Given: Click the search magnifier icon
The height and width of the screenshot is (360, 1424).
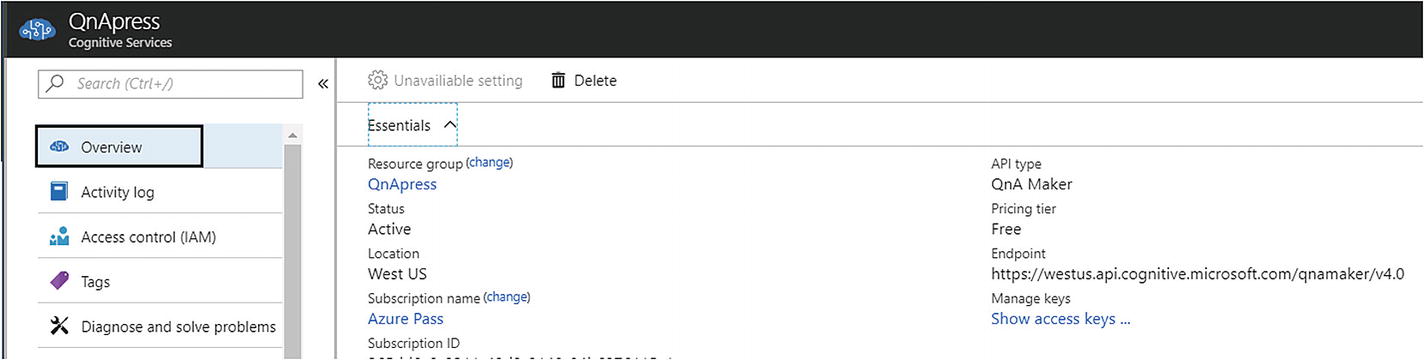Looking at the screenshot, I should tap(56, 84).
